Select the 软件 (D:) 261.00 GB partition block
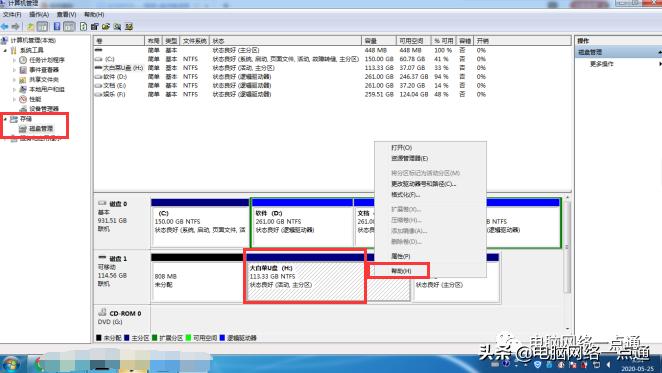This screenshot has width=662, height=373. click(x=302, y=223)
